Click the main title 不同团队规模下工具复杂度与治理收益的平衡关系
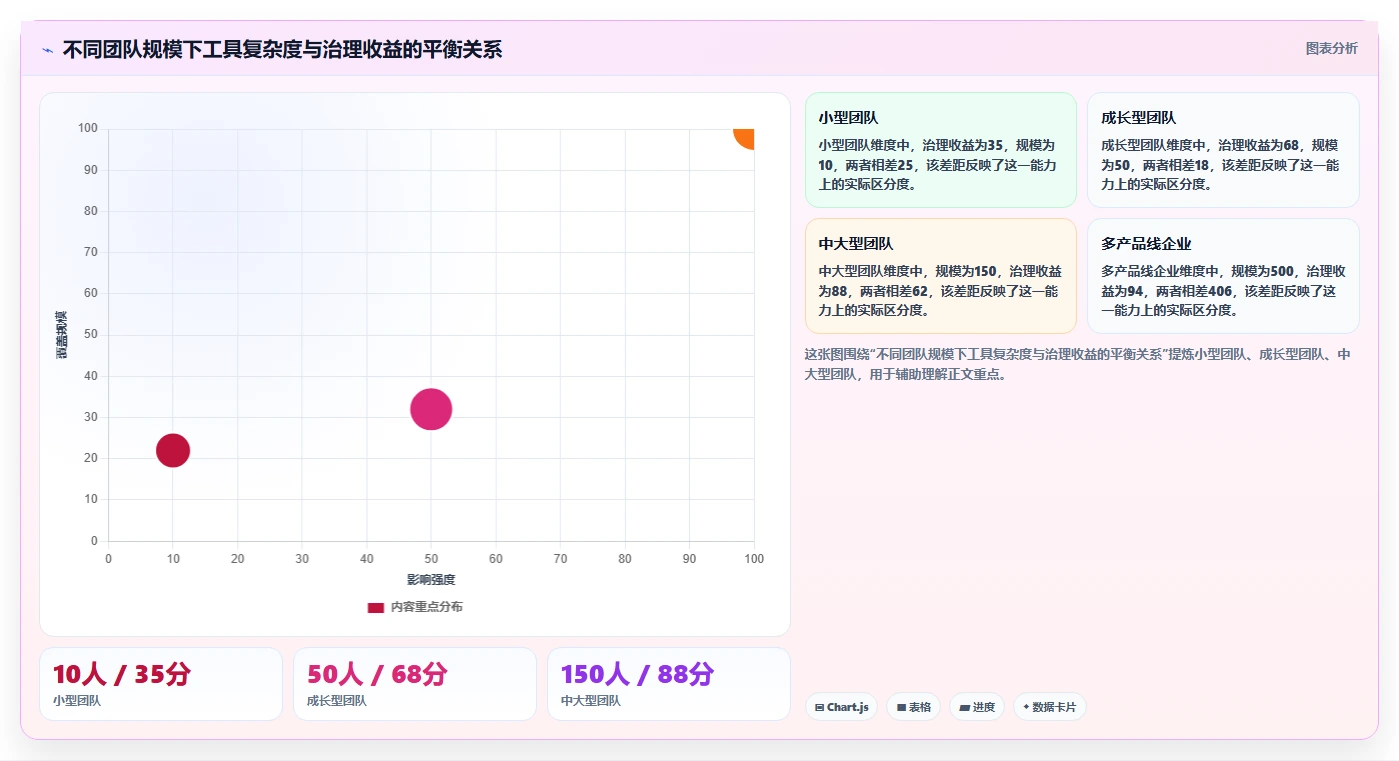The image size is (1399, 761). pos(282,49)
